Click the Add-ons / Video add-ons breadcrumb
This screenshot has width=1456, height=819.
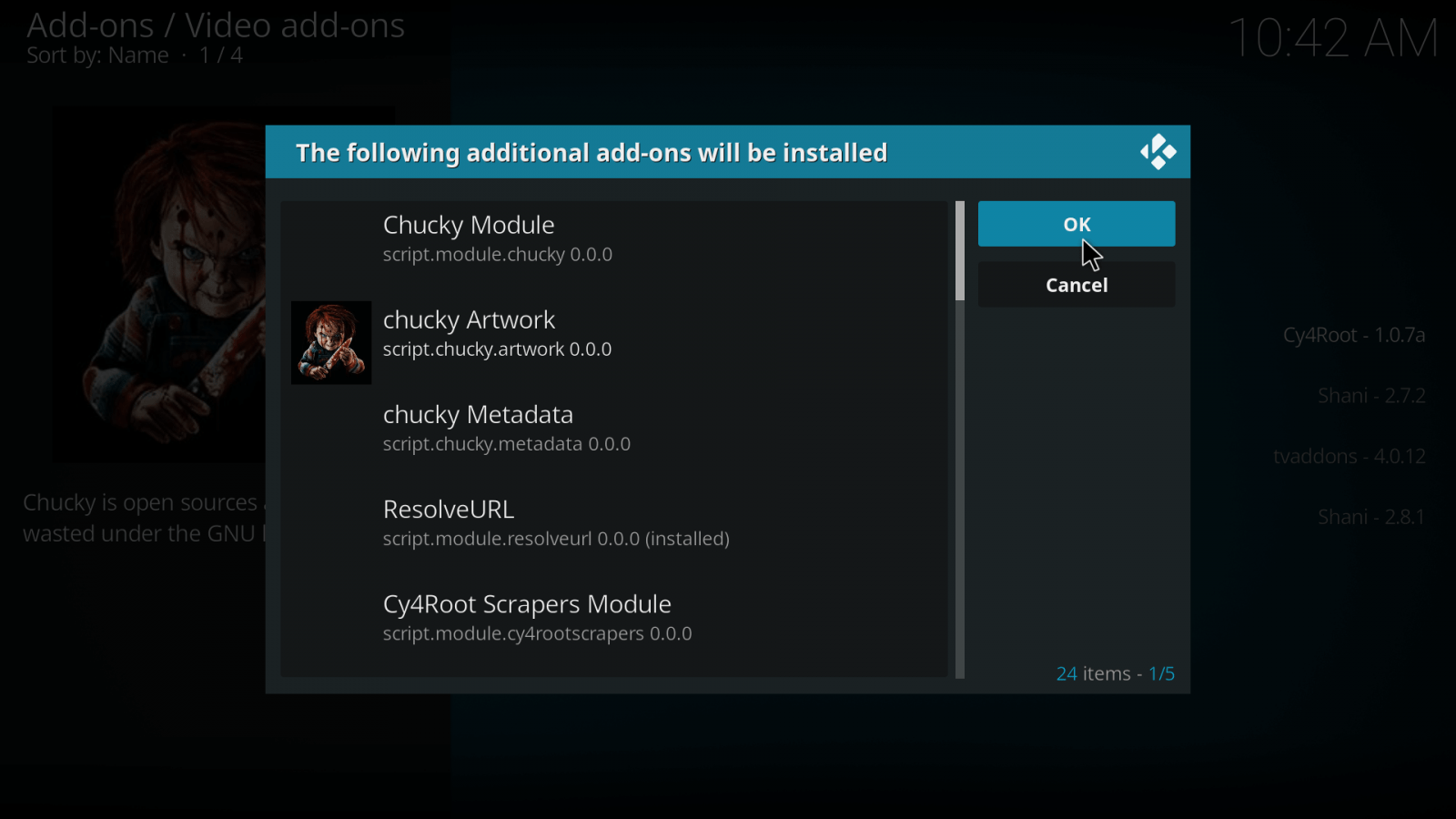point(216,25)
